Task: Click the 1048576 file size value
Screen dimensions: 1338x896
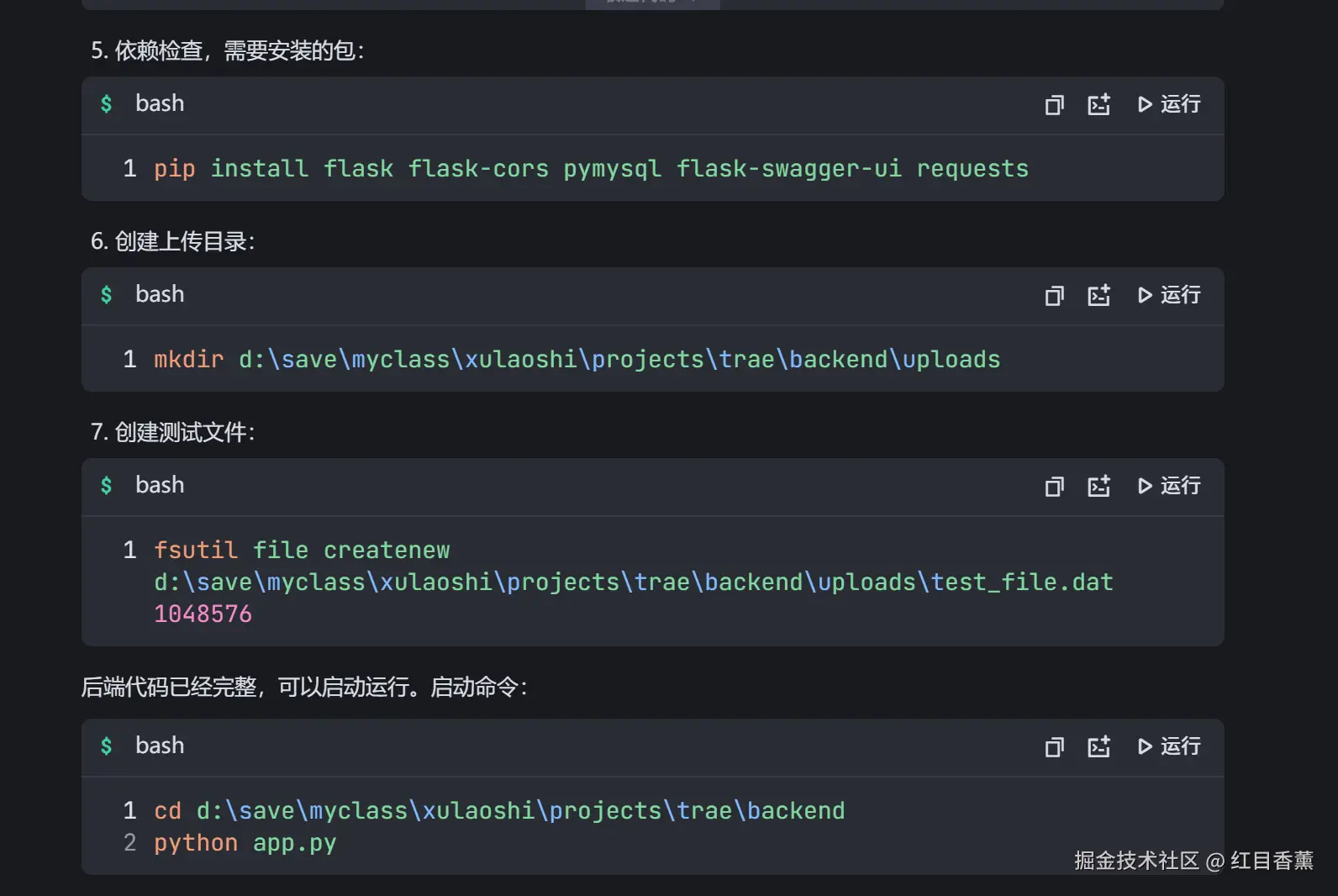Action: [x=203, y=614]
